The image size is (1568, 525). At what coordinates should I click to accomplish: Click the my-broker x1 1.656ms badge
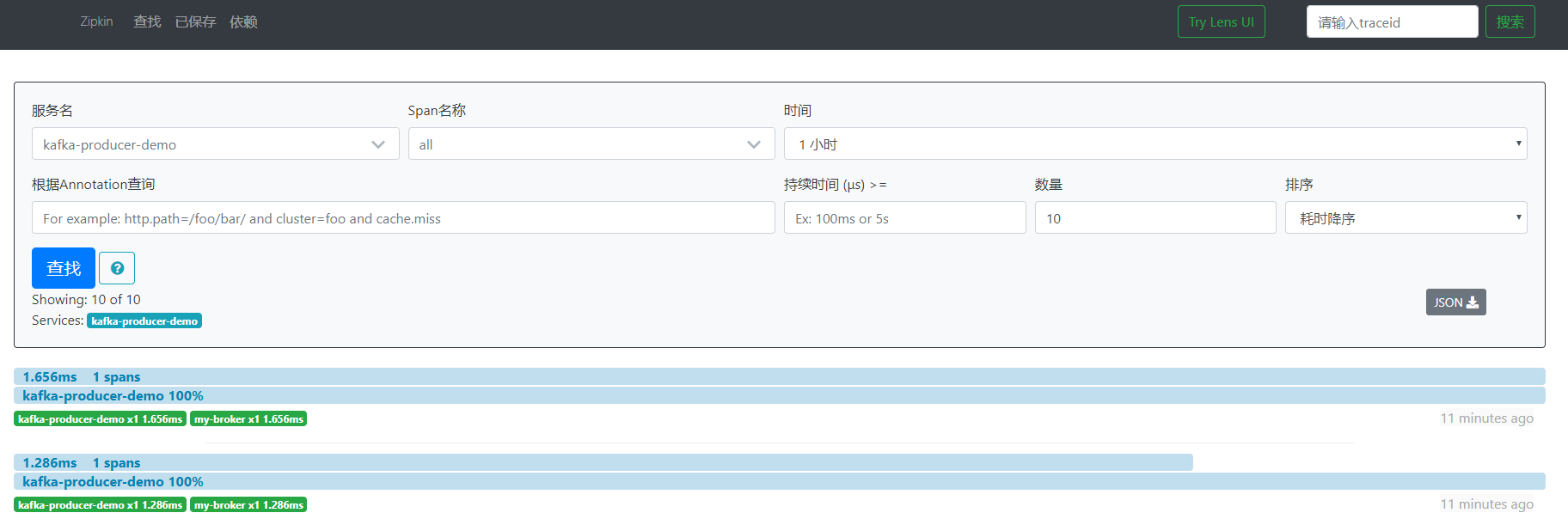(x=248, y=418)
